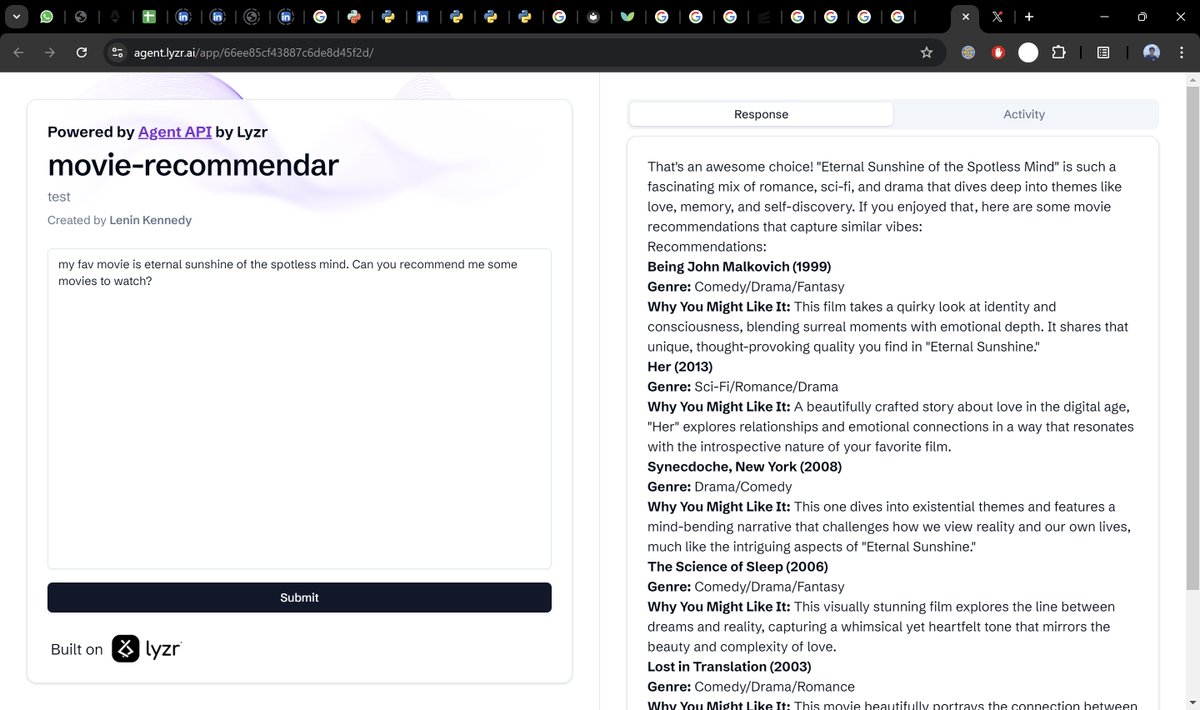
Task: Open the red hand ad blocker extension
Action: click(998, 52)
